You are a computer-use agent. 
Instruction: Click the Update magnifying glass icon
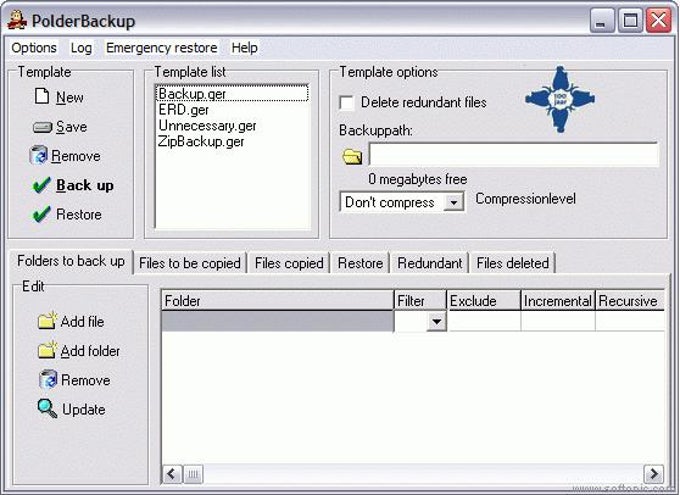pyautogui.click(x=47, y=408)
